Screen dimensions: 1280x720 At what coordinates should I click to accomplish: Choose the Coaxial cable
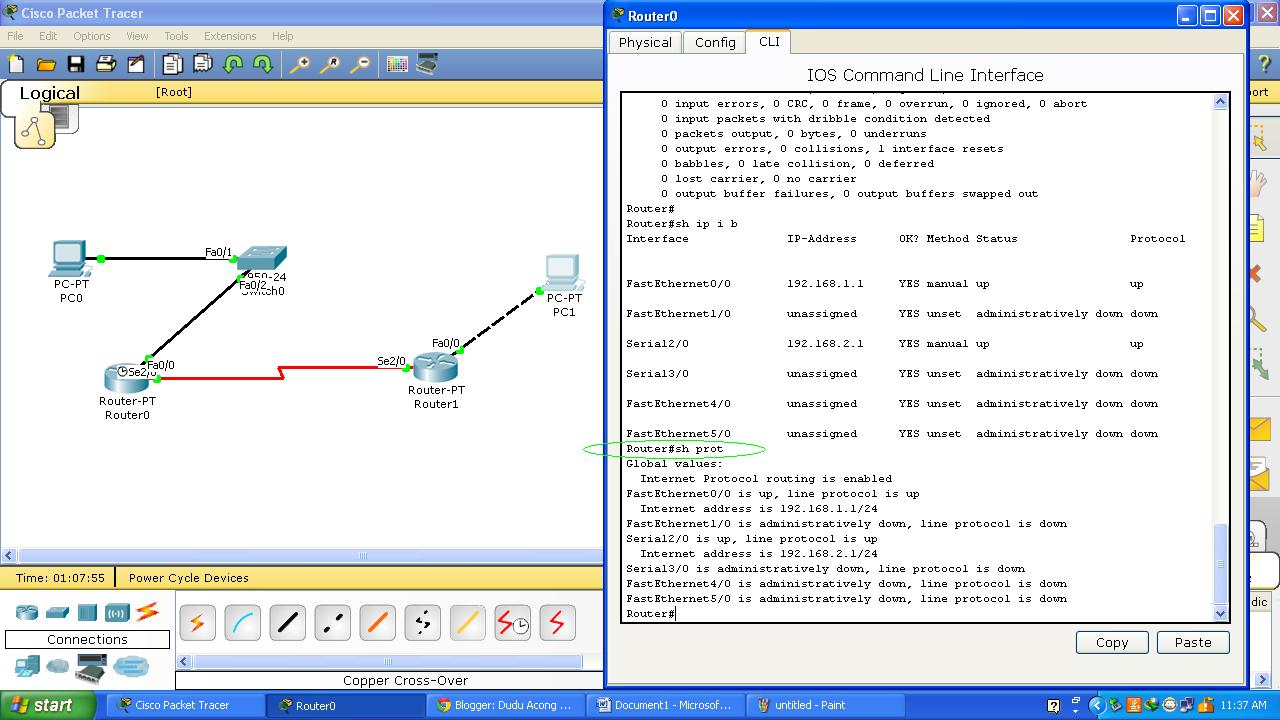click(x=467, y=623)
